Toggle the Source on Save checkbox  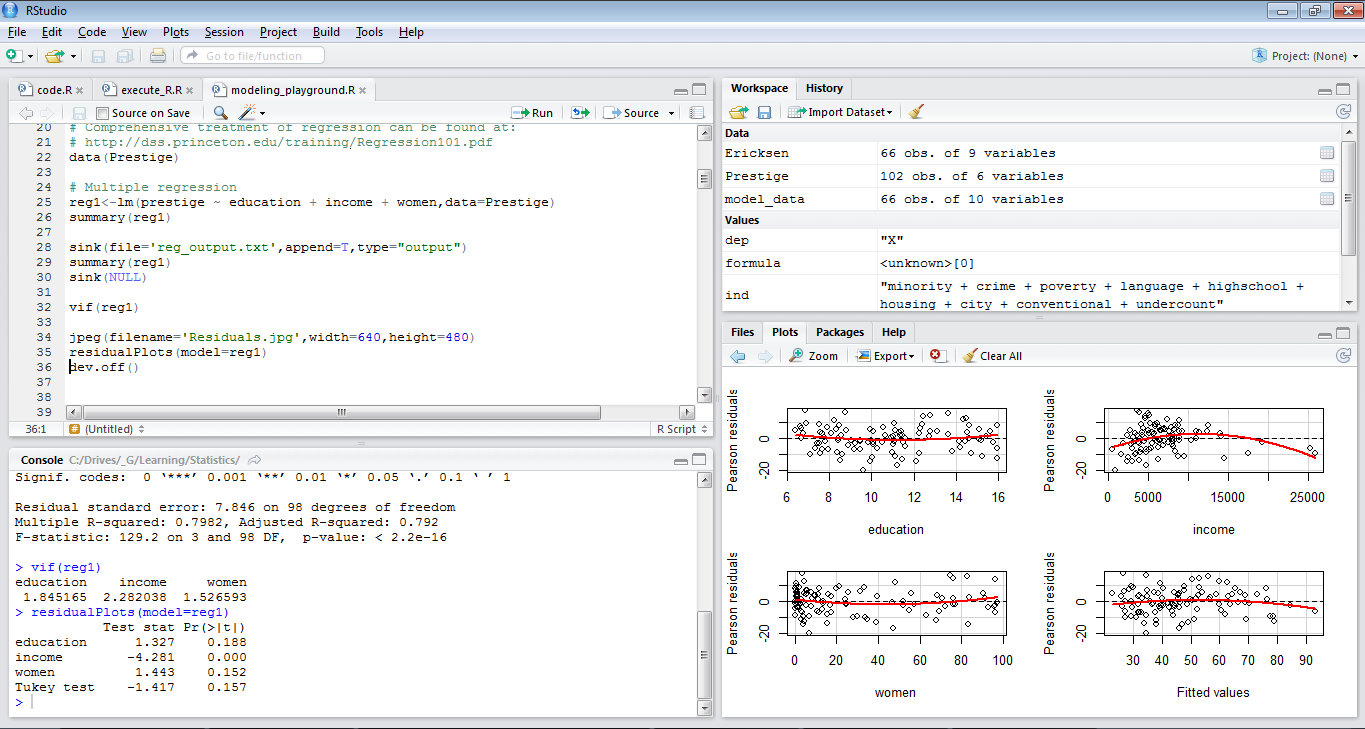103,113
